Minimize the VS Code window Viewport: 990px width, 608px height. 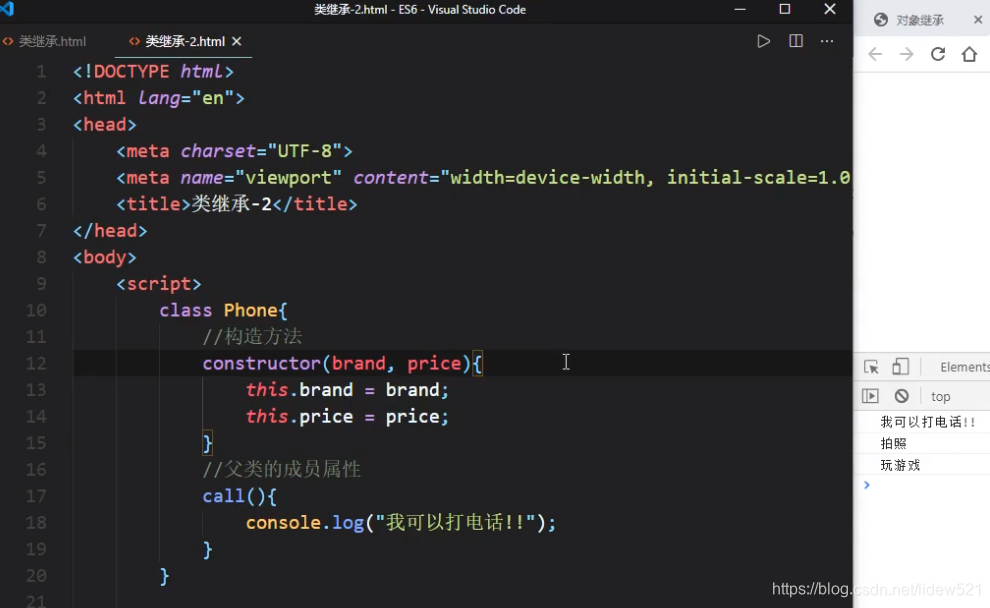click(x=740, y=9)
